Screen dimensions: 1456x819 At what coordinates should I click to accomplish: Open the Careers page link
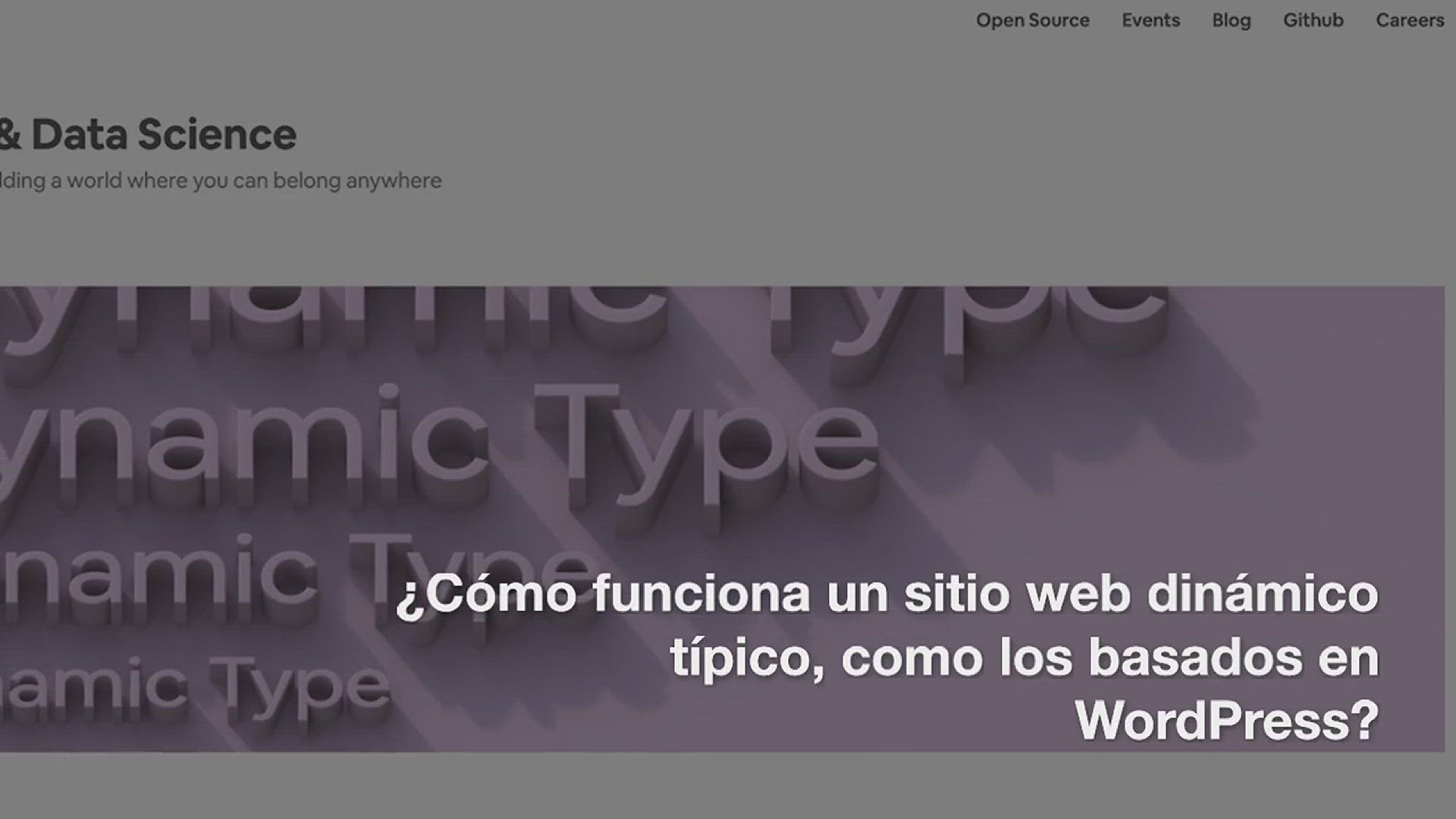tap(1409, 20)
